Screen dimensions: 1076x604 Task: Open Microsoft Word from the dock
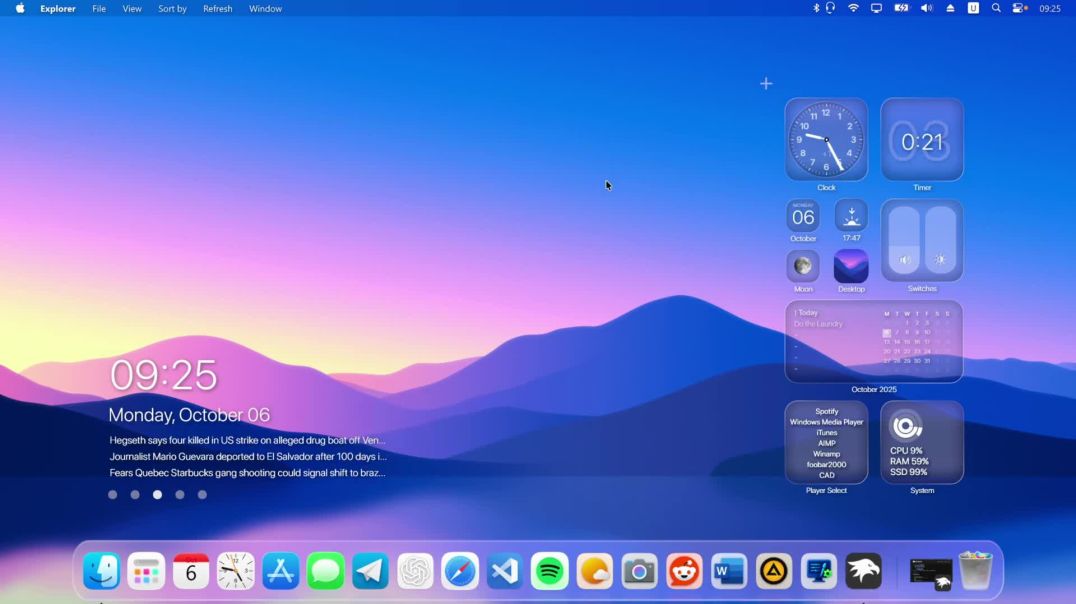click(728, 571)
